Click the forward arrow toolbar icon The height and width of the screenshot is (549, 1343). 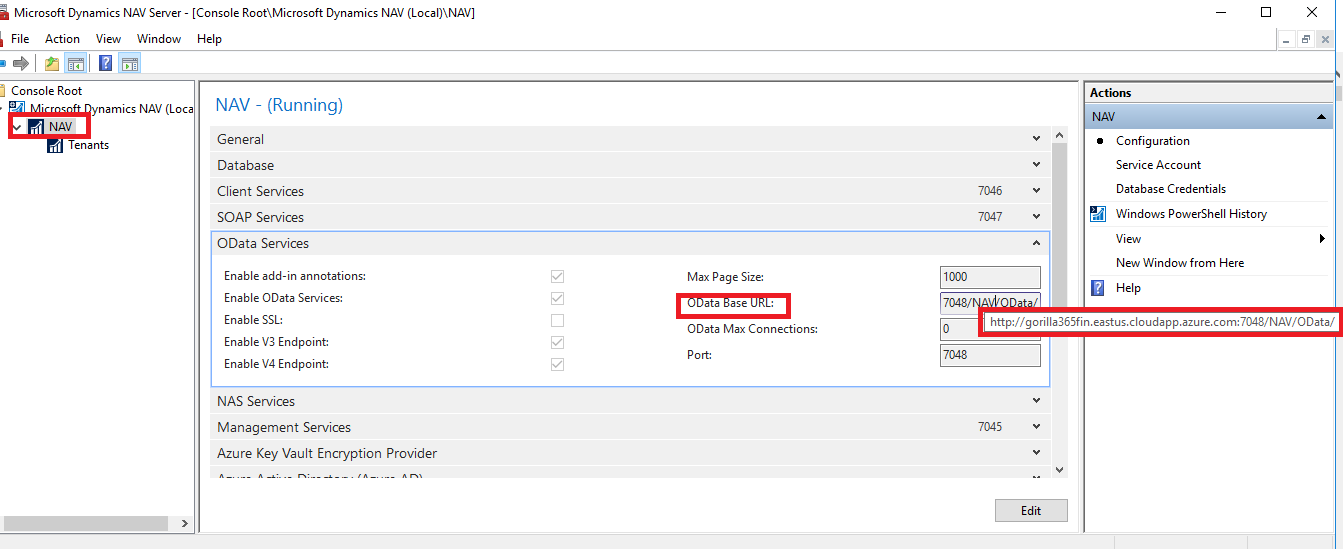click(x=20, y=64)
